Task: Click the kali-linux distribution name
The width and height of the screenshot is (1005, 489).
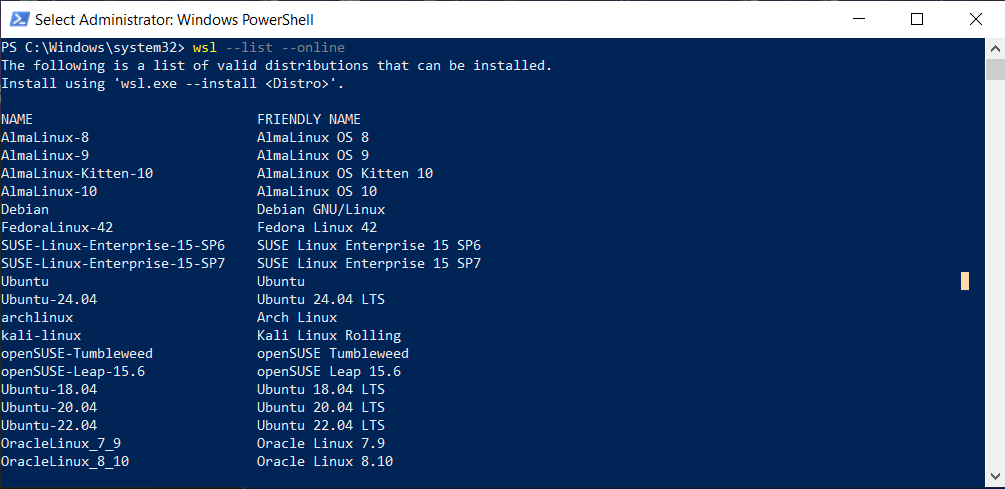Action: coord(41,335)
